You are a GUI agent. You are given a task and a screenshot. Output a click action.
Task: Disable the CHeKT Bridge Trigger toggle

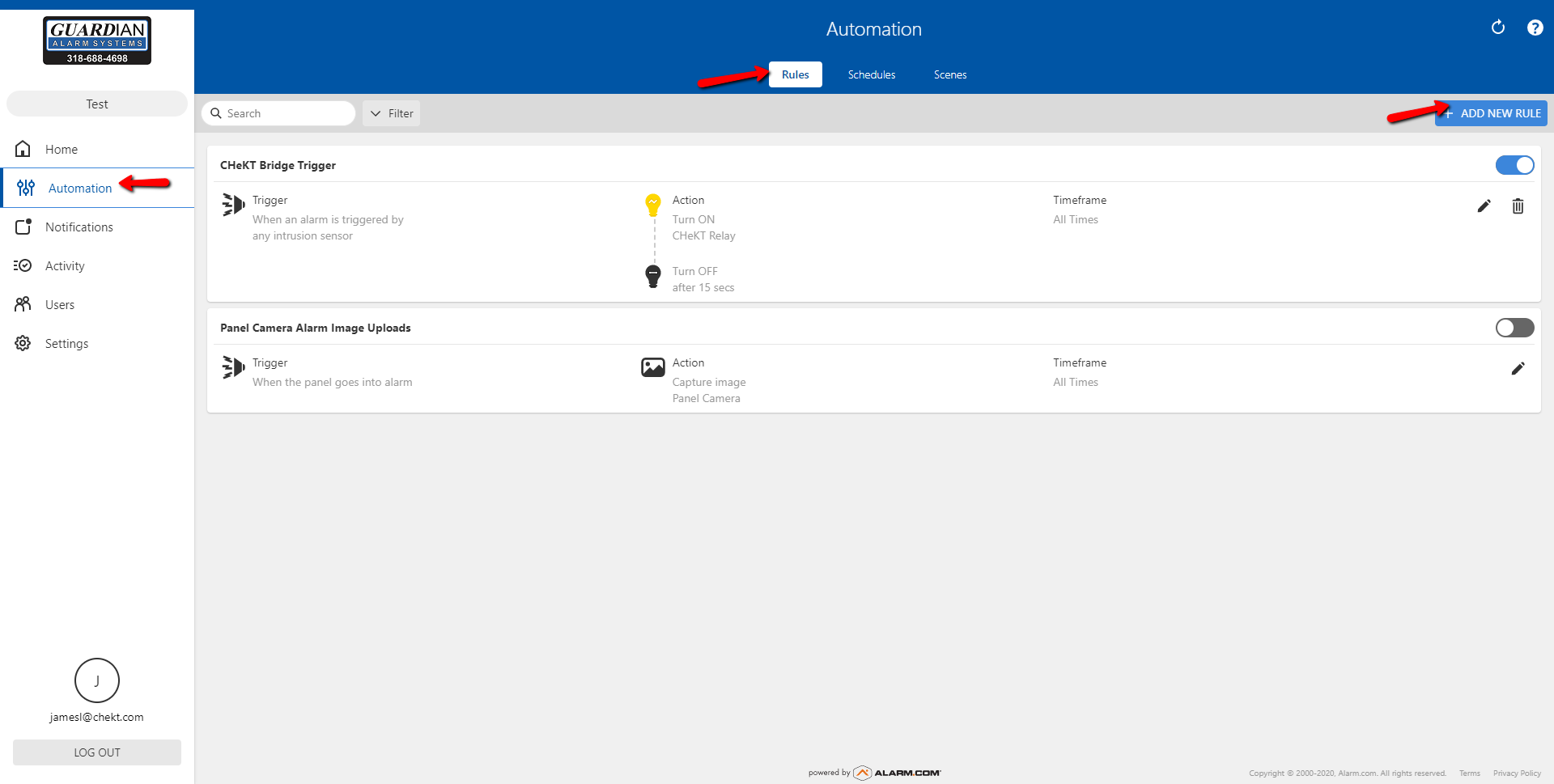(x=1514, y=165)
